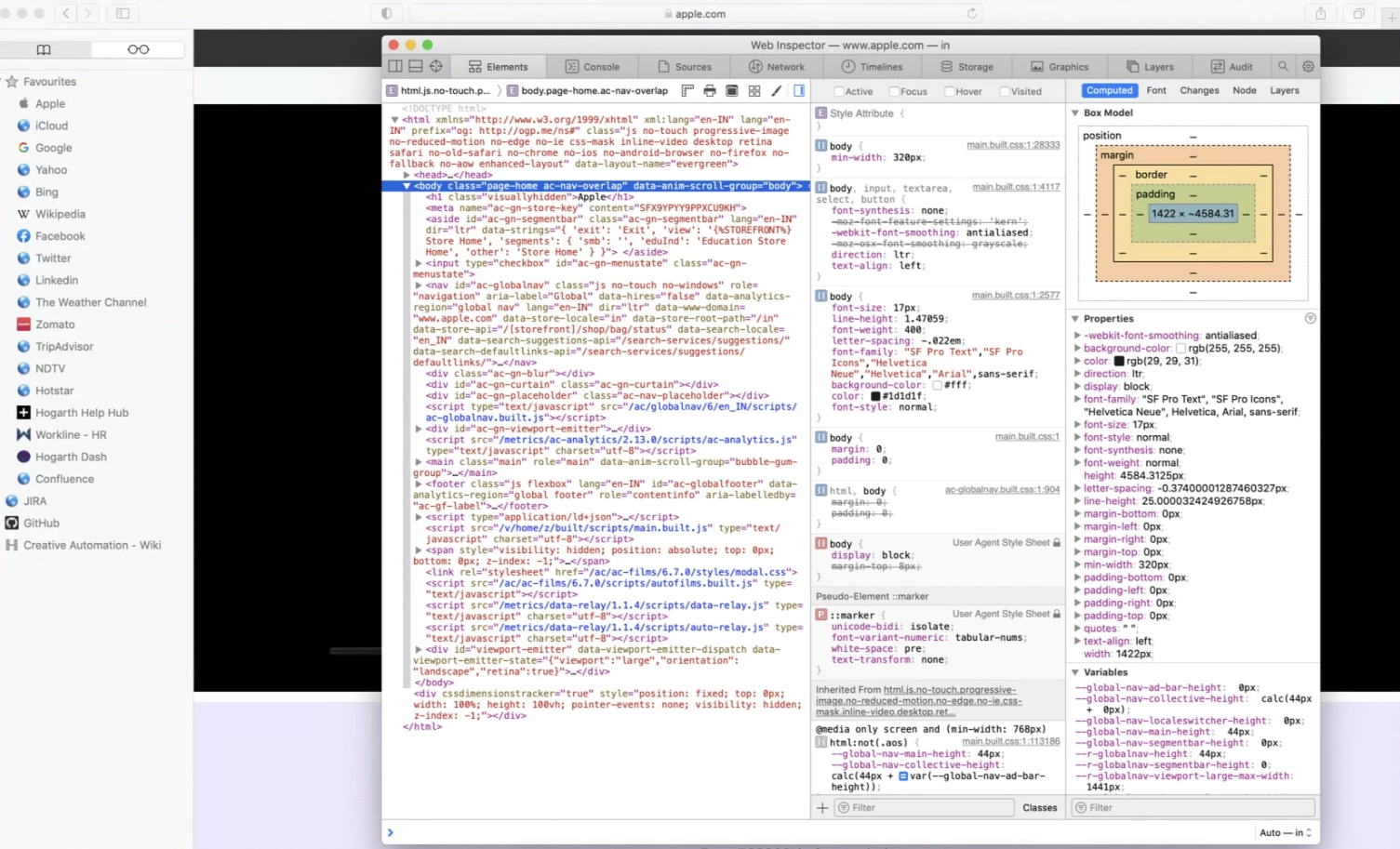Image resolution: width=1400 pixels, height=849 pixels.
Task: Open the Graphics tab
Action: [x=1059, y=66]
